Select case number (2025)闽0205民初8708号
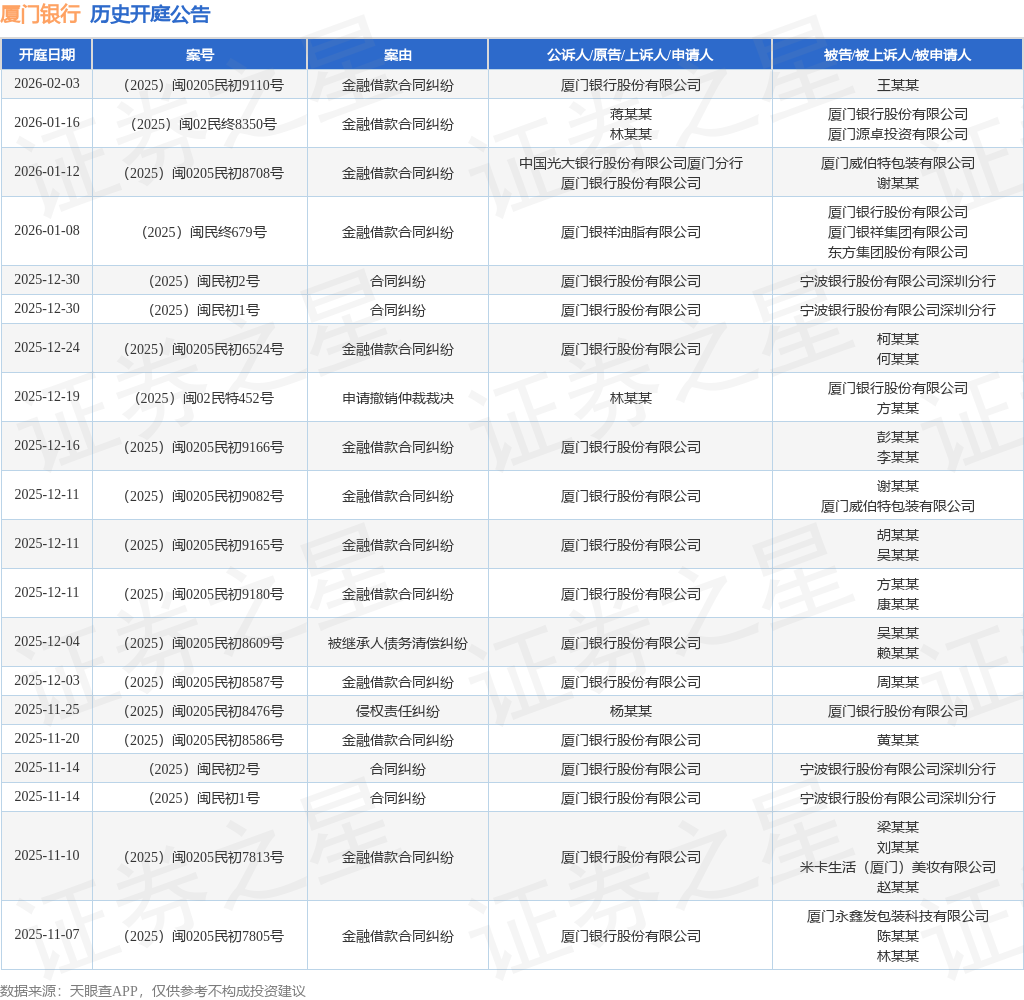The width and height of the screenshot is (1024, 1000). click(x=204, y=173)
